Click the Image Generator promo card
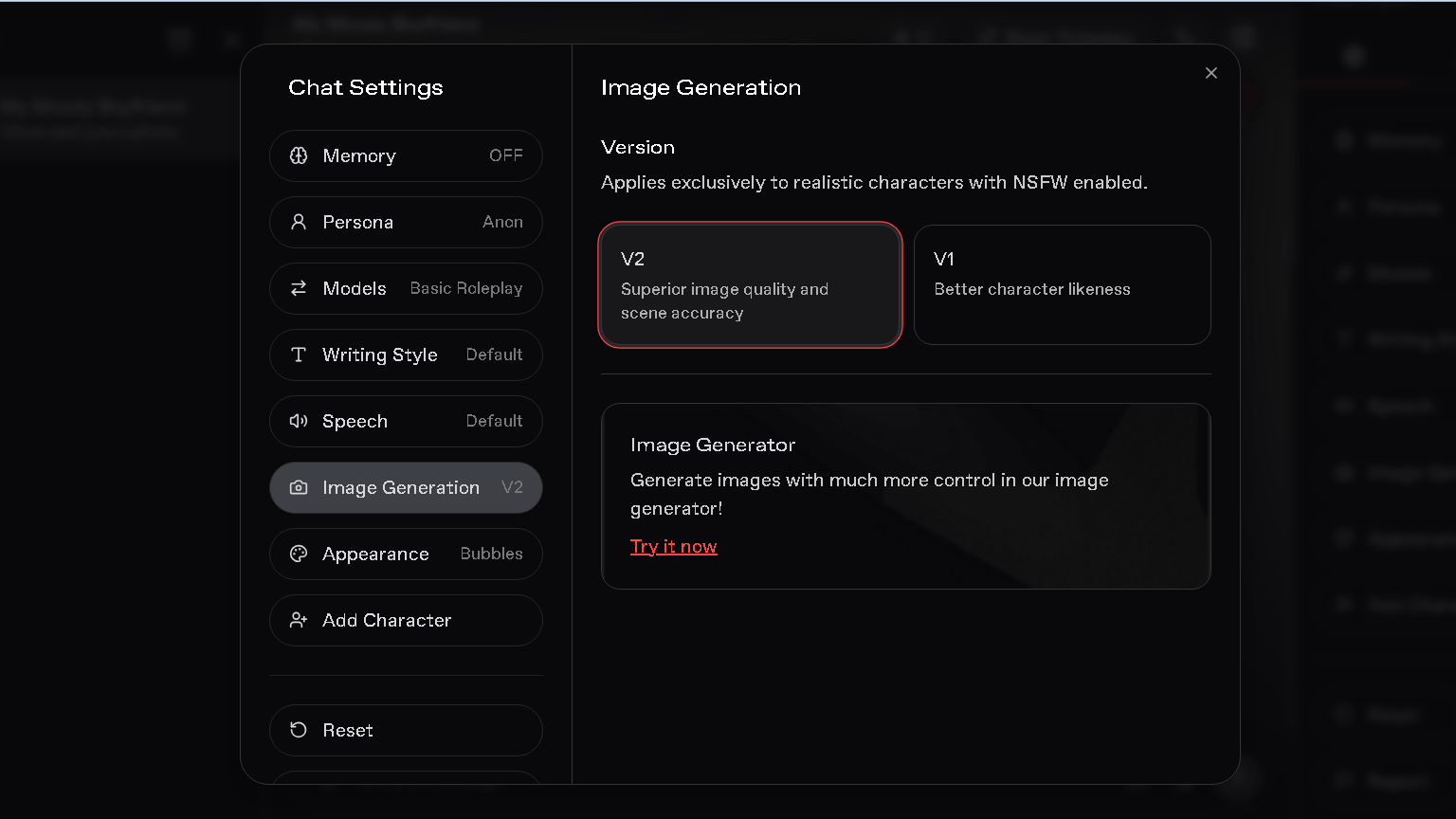Viewport: 1456px width, 819px height. pyautogui.click(x=905, y=496)
